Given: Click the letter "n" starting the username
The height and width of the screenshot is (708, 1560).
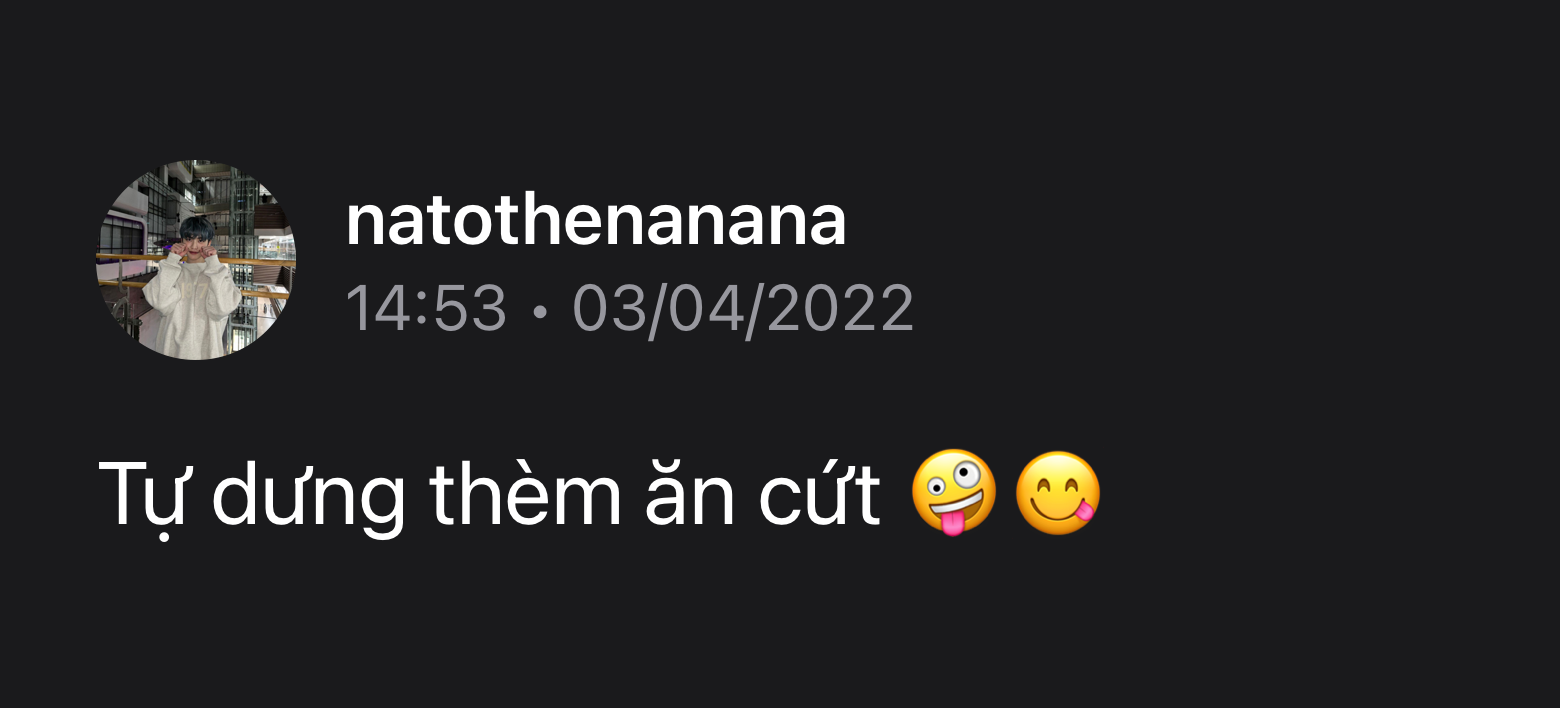Looking at the screenshot, I should 363,227.
